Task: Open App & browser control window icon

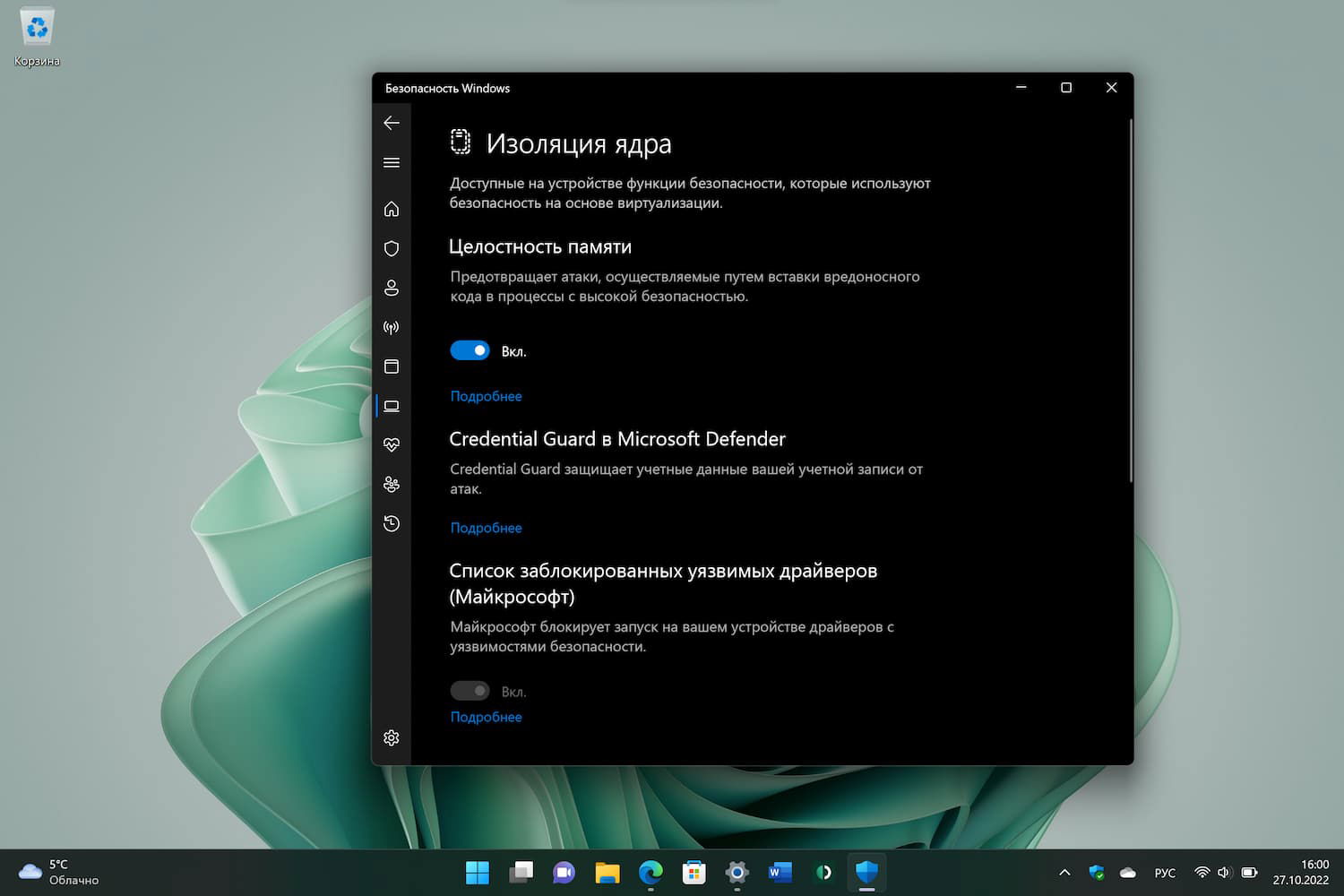Action: pyautogui.click(x=392, y=366)
